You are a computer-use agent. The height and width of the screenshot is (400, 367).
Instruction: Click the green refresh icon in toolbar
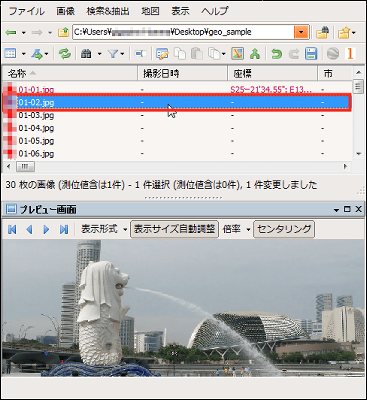[x=65, y=53]
